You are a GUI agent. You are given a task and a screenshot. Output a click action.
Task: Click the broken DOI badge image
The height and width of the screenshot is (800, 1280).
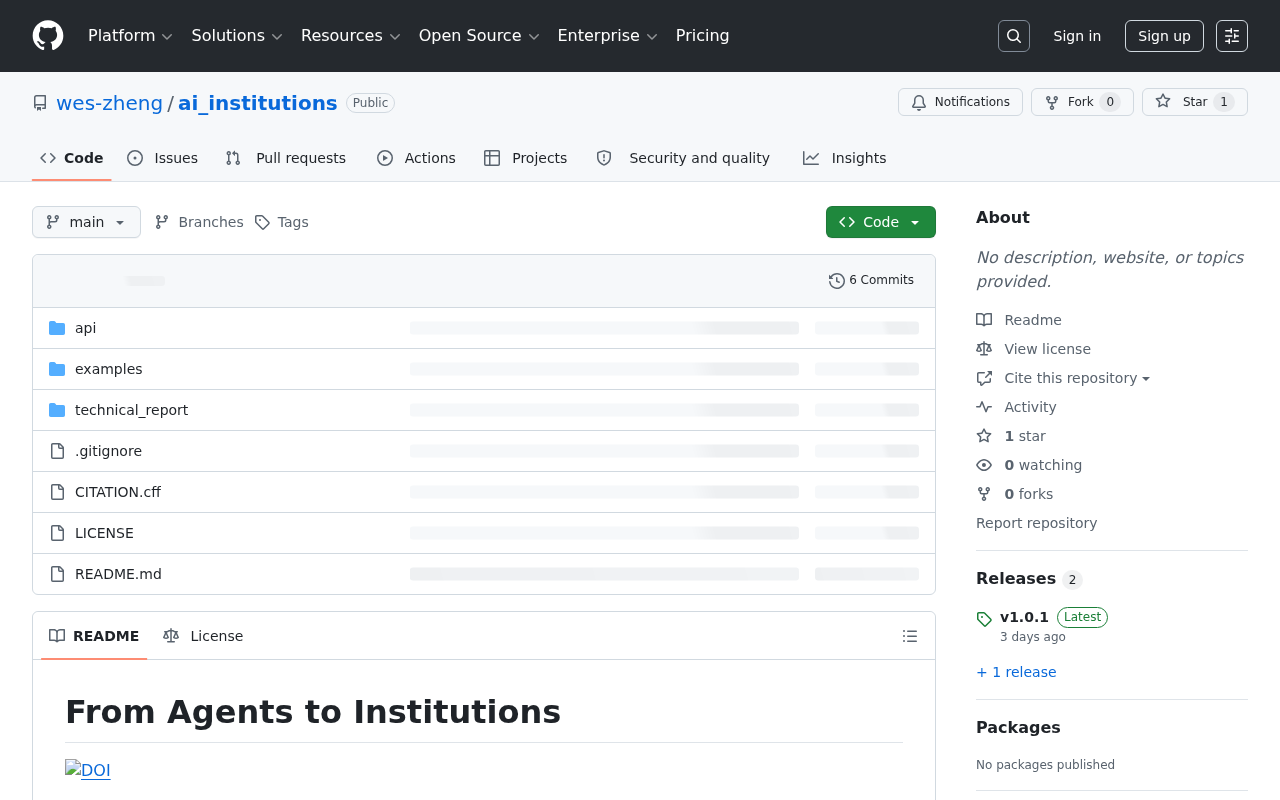pos(88,770)
